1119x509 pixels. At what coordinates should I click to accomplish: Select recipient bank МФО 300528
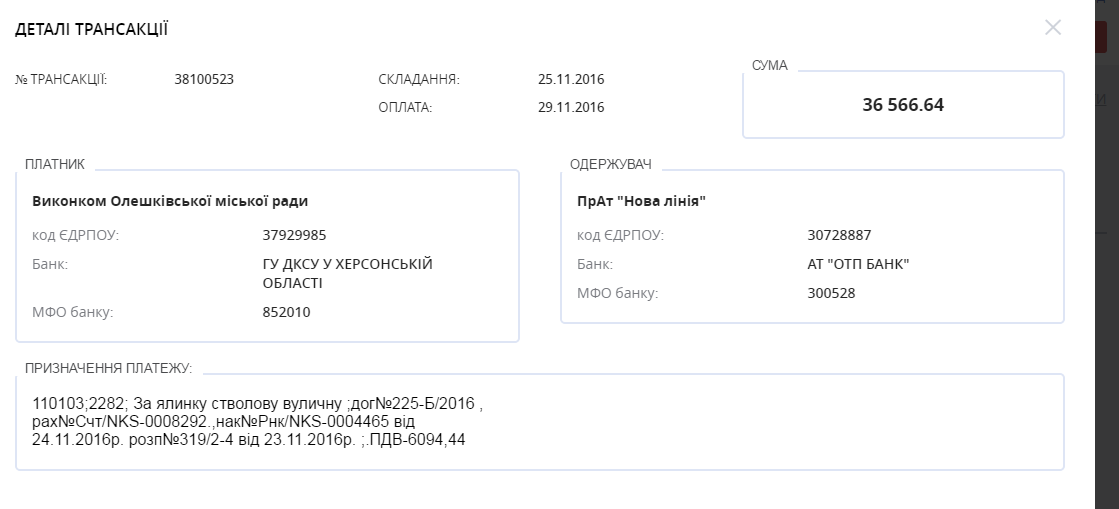(831, 293)
